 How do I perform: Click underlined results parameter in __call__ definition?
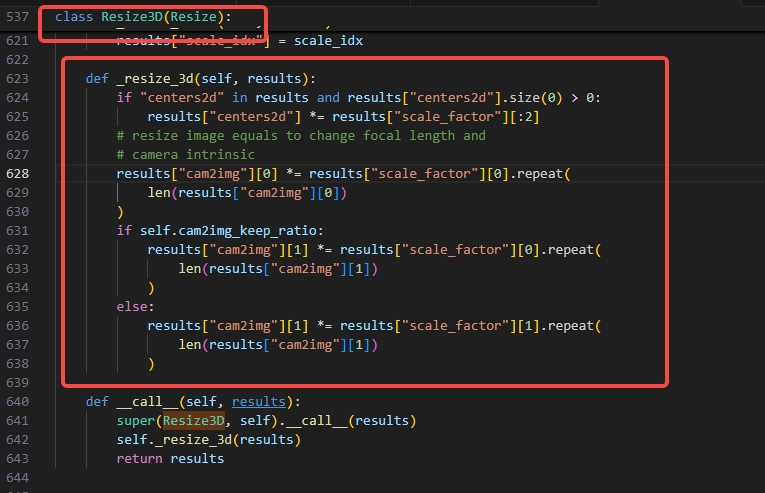pos(259,401)
